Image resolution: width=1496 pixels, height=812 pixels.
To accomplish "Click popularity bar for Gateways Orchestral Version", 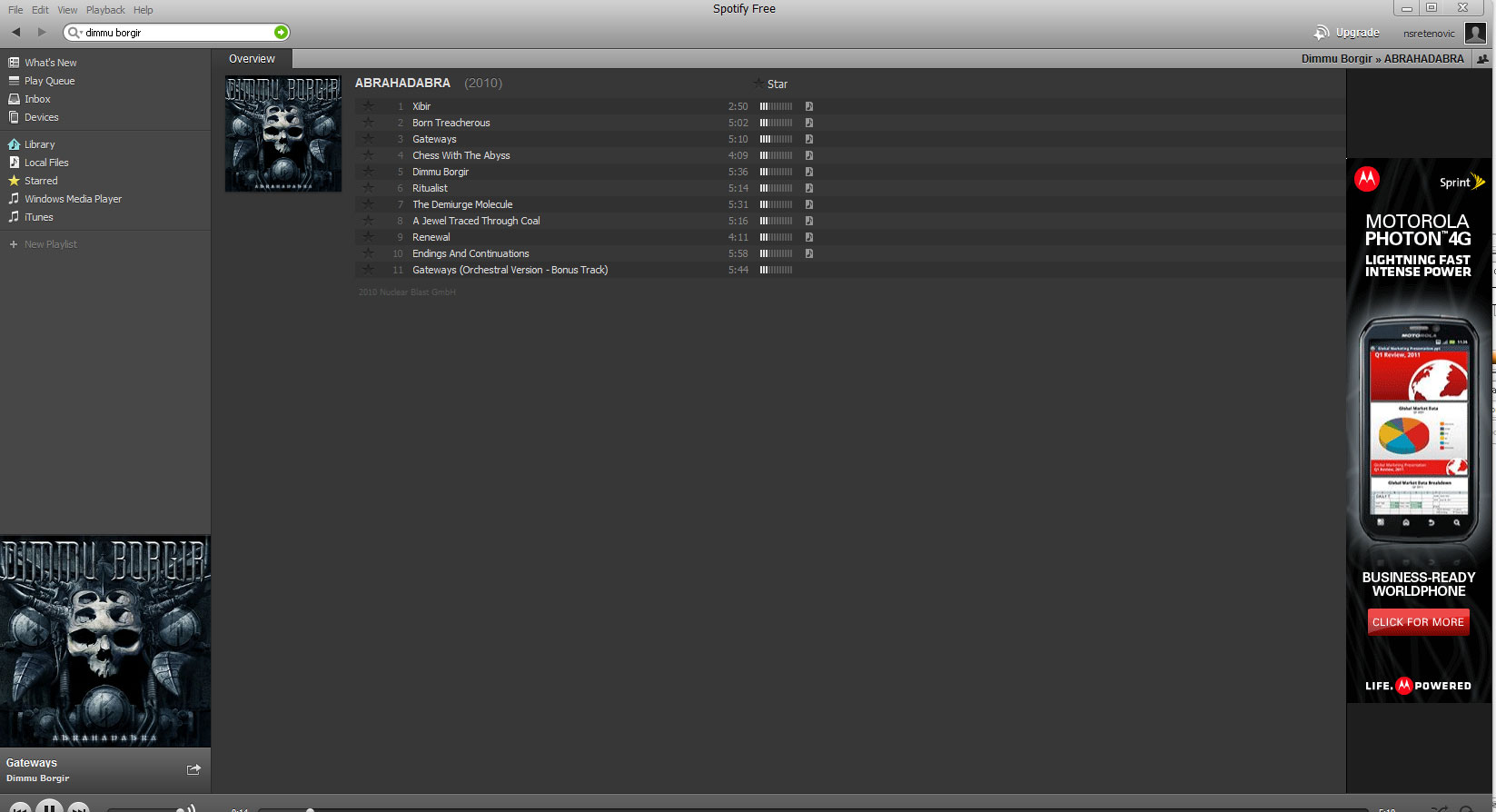I will pyautogui.click(x=776, y=270).
